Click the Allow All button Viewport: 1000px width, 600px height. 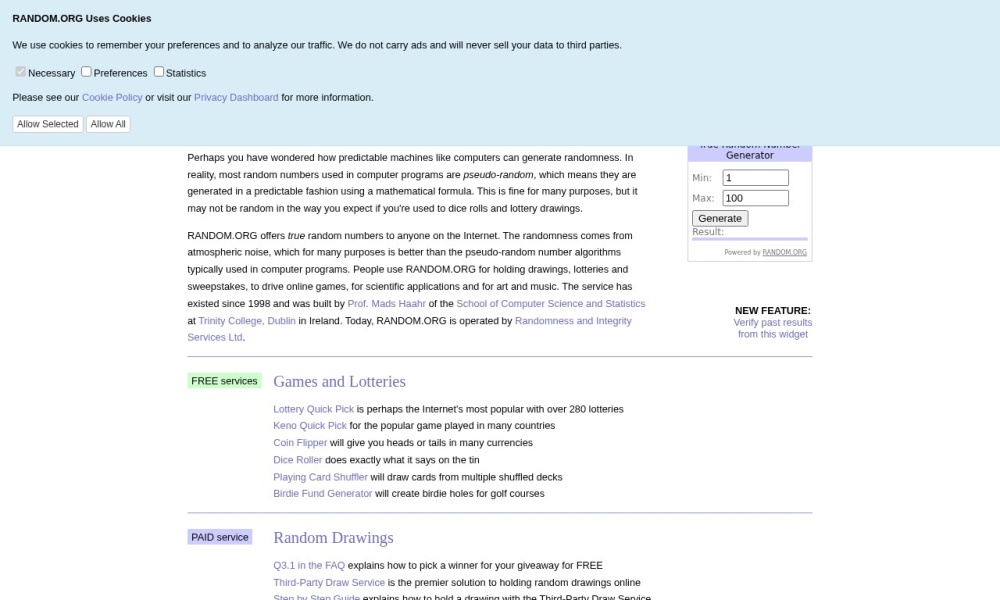click(108, 124)
